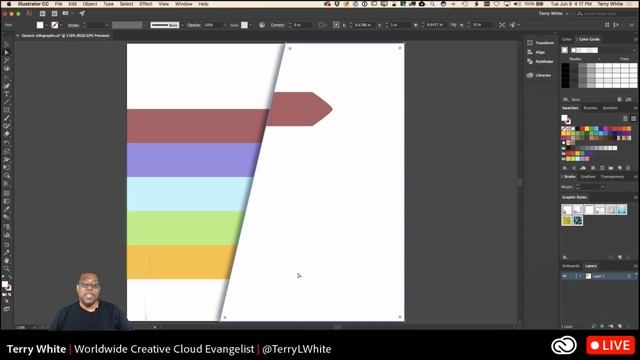Switch to the Color tab
The width and height of the screenshot is (640, 360).
pos(567,39)
